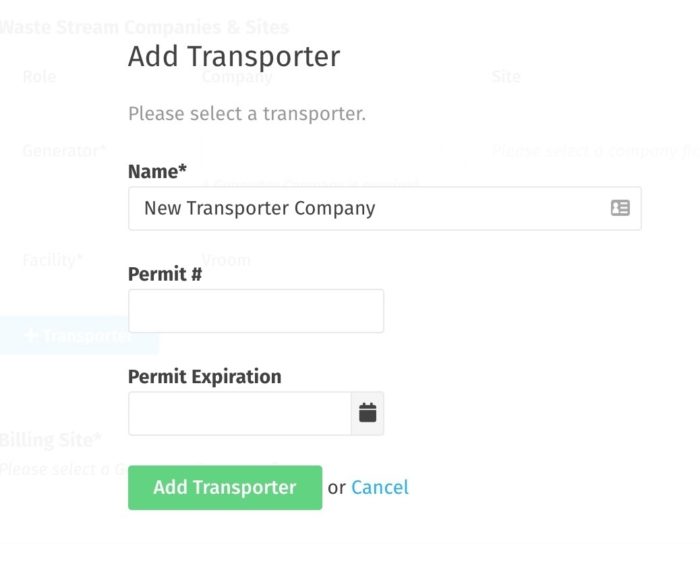Viewport: 700px width, 564px height.
Task: Open the calendar date picker icon
Action: click(367, 413)
